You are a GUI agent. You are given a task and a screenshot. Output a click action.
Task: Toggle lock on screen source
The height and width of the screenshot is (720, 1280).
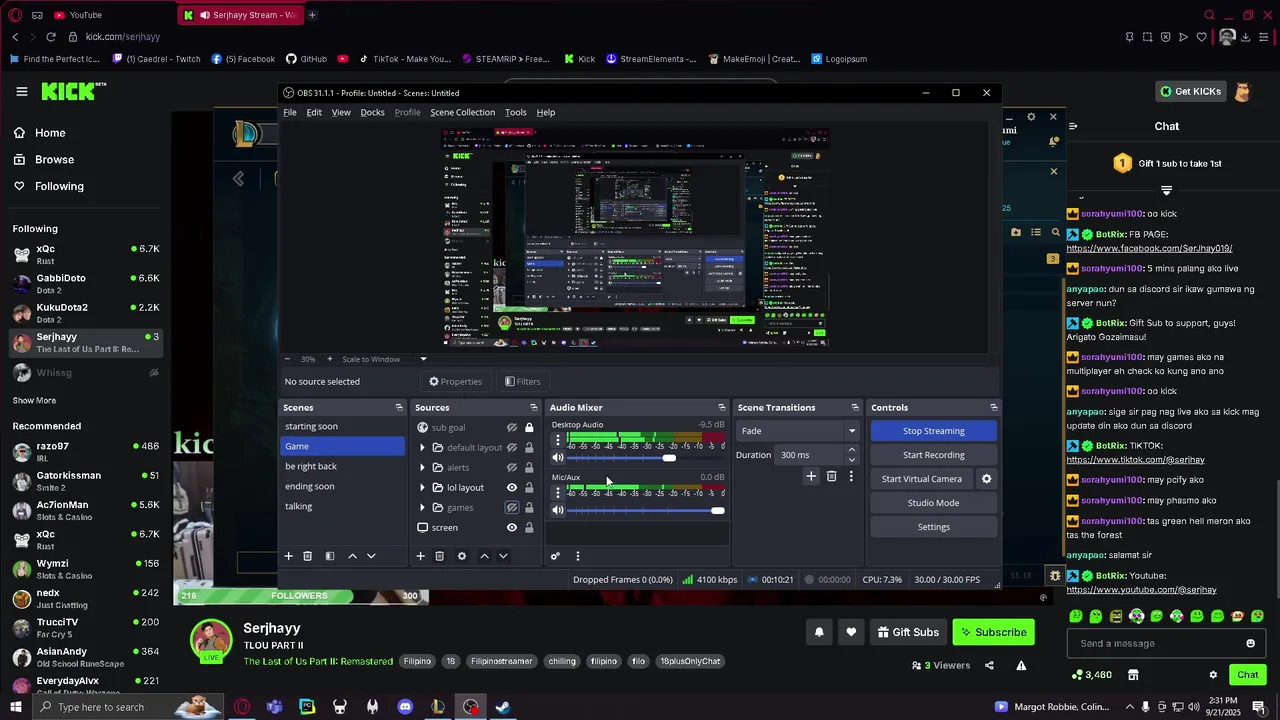tap(529, 528)
